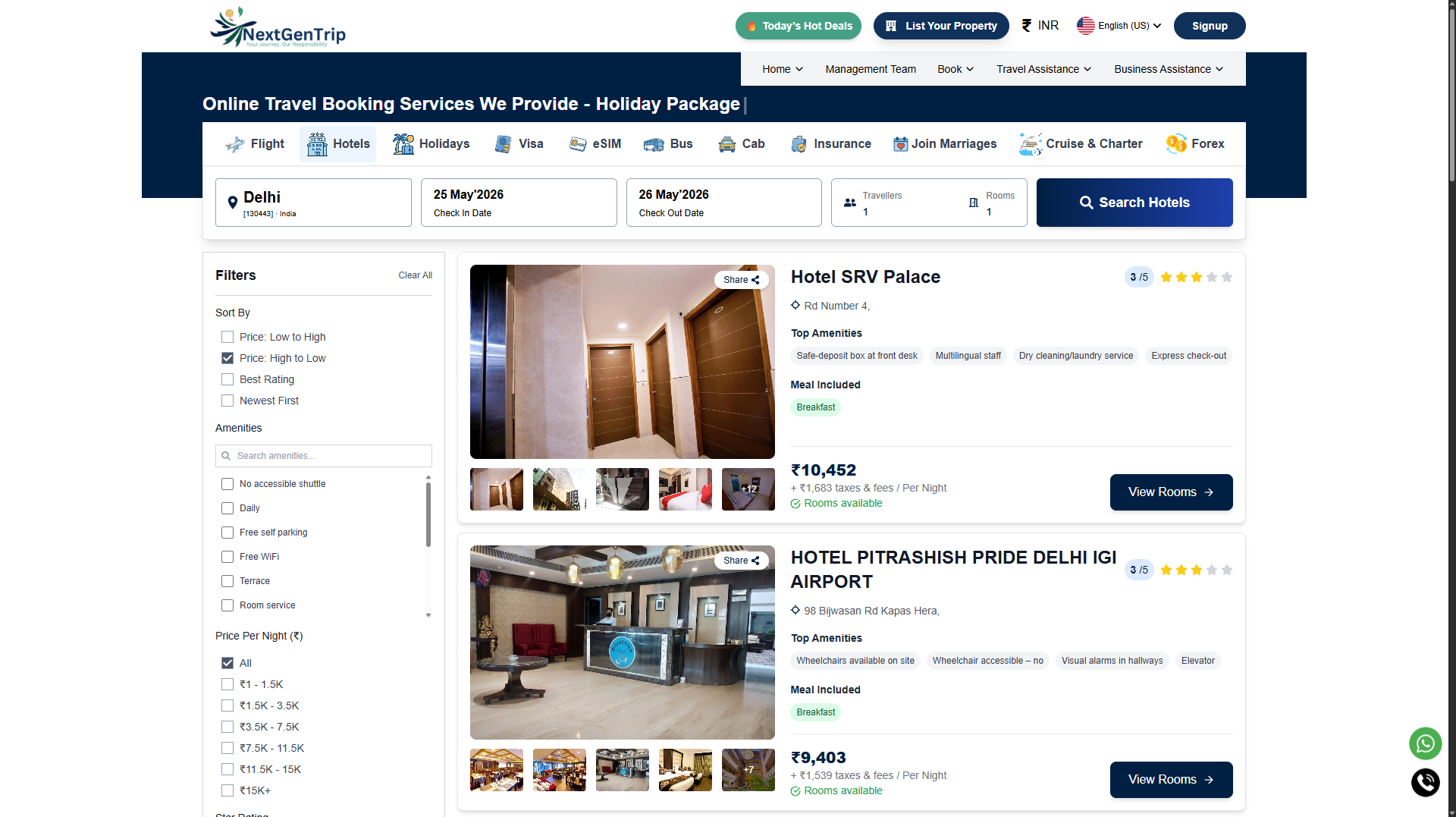Click the Search Hotels button

(x=1134, y=203)
